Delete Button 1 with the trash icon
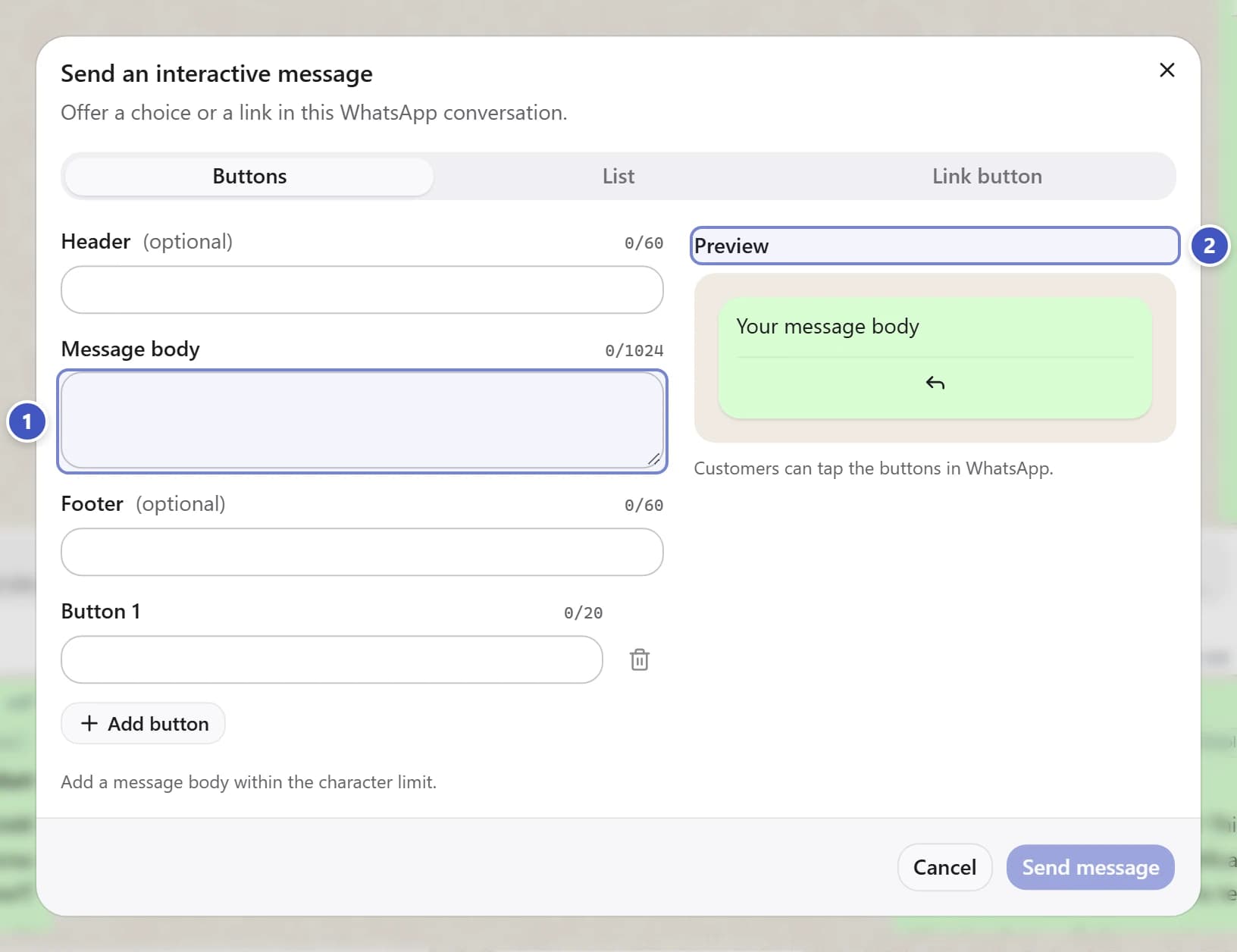 639,659
